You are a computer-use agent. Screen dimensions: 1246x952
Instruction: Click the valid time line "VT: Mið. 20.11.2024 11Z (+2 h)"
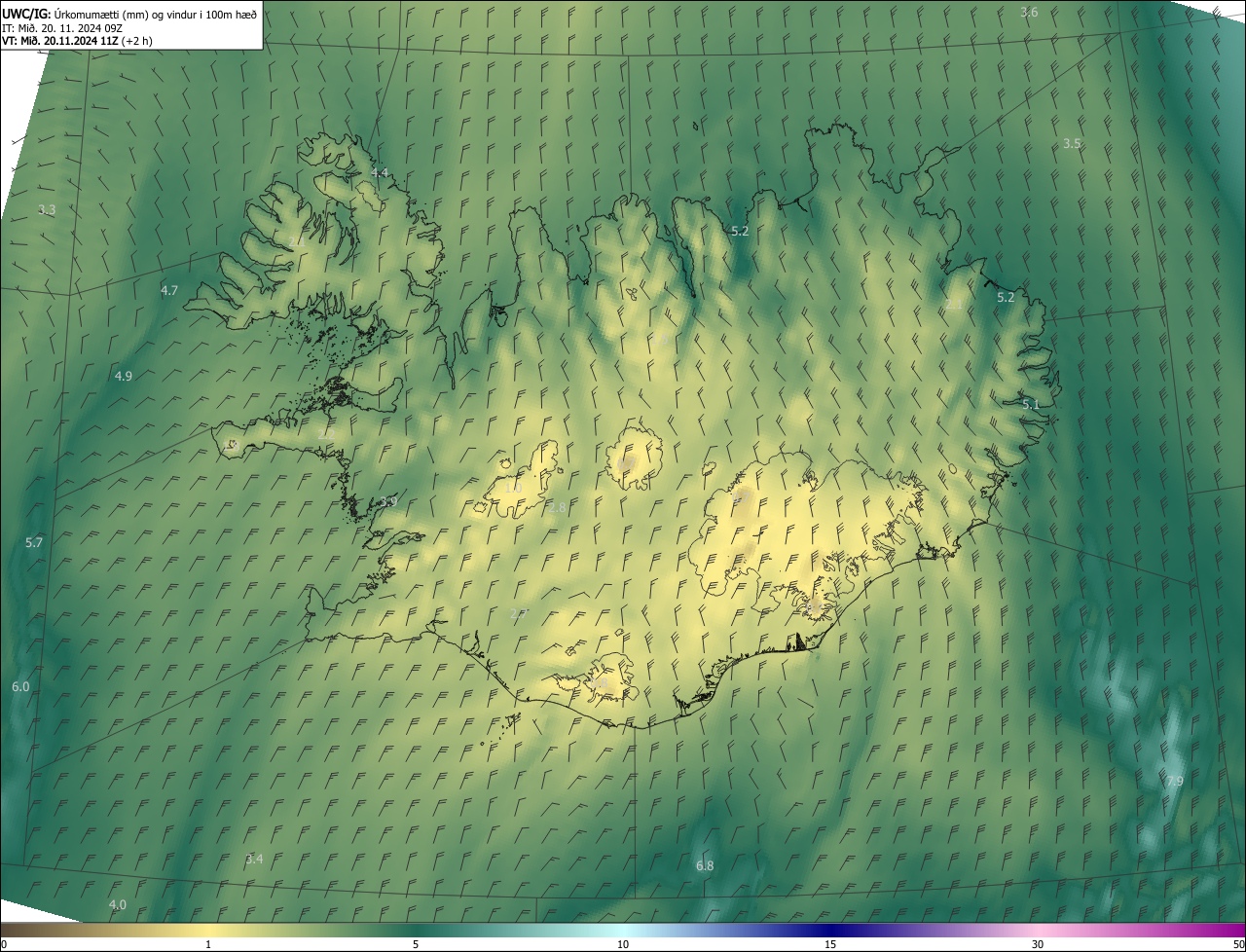click(77, 41)
